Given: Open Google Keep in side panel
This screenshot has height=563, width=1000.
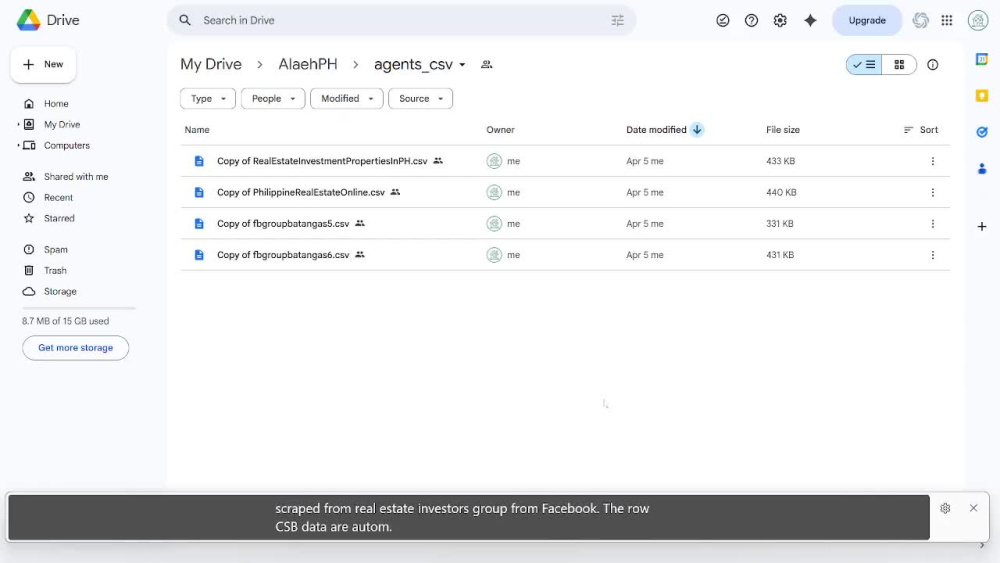Looking at the screenshot, I should [x=982, y=96].
